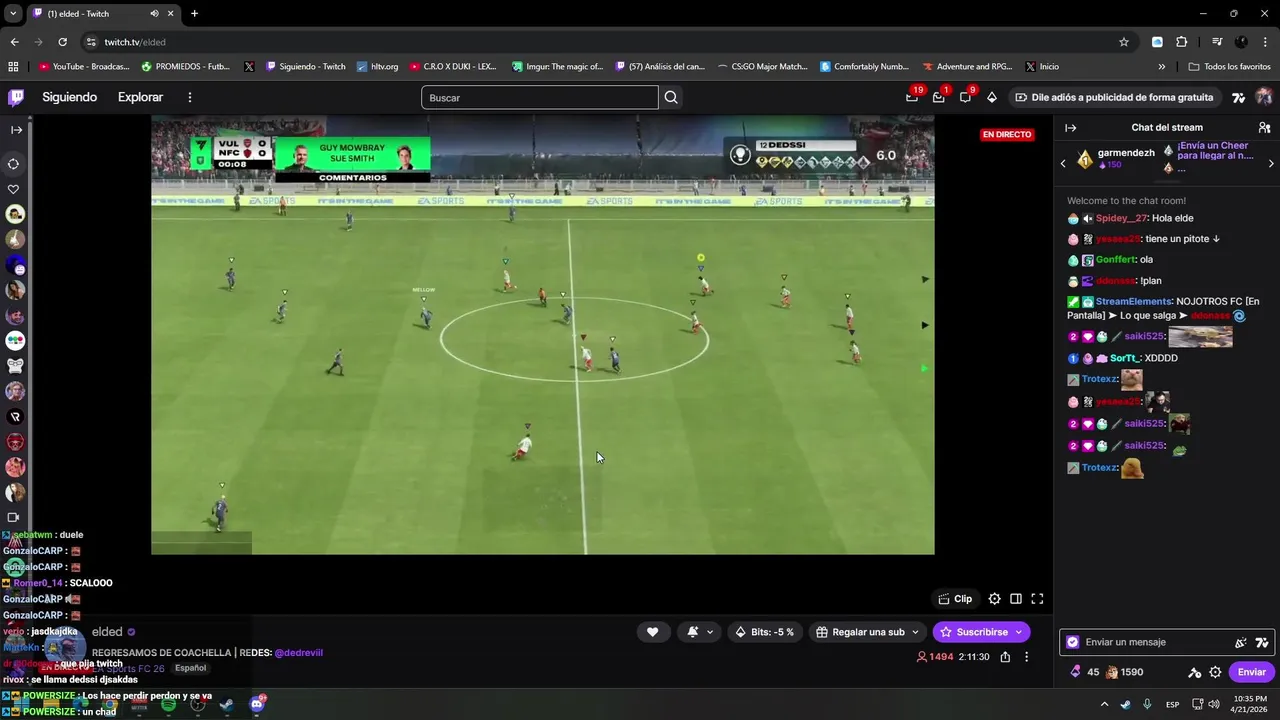Open the user avatar menu
The image size is (1280, 720).
click(1264, 97)
